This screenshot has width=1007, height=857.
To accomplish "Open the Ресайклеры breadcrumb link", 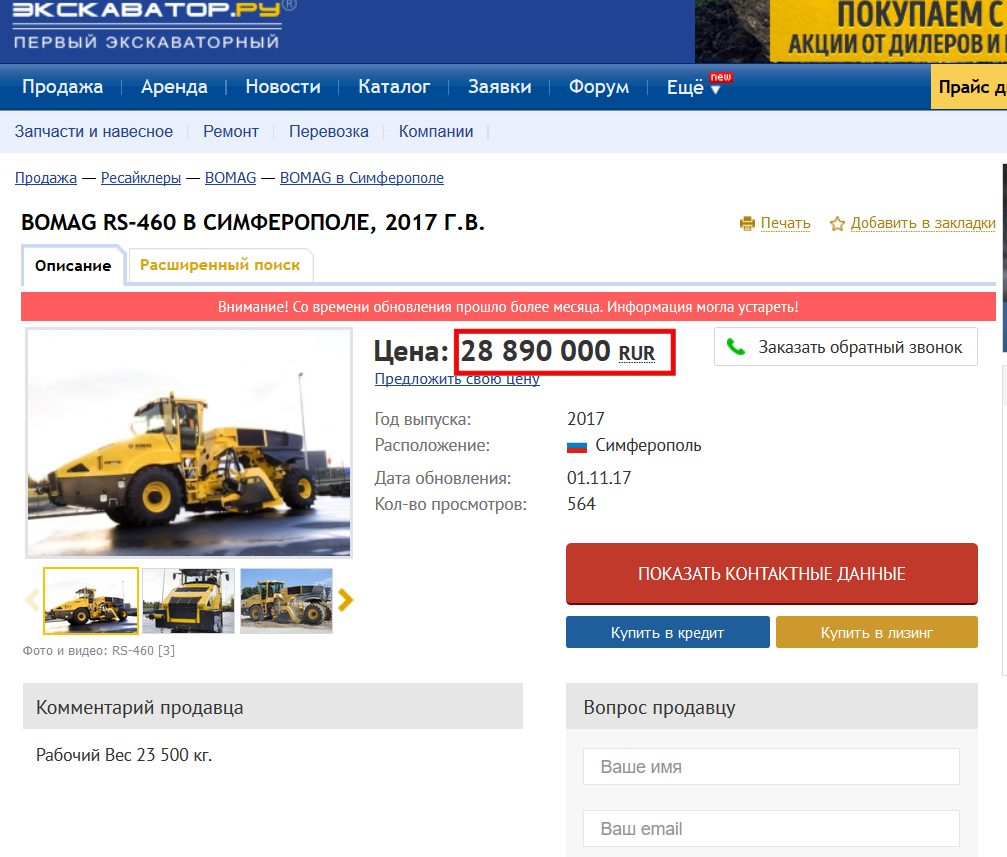I will (141, 178).
